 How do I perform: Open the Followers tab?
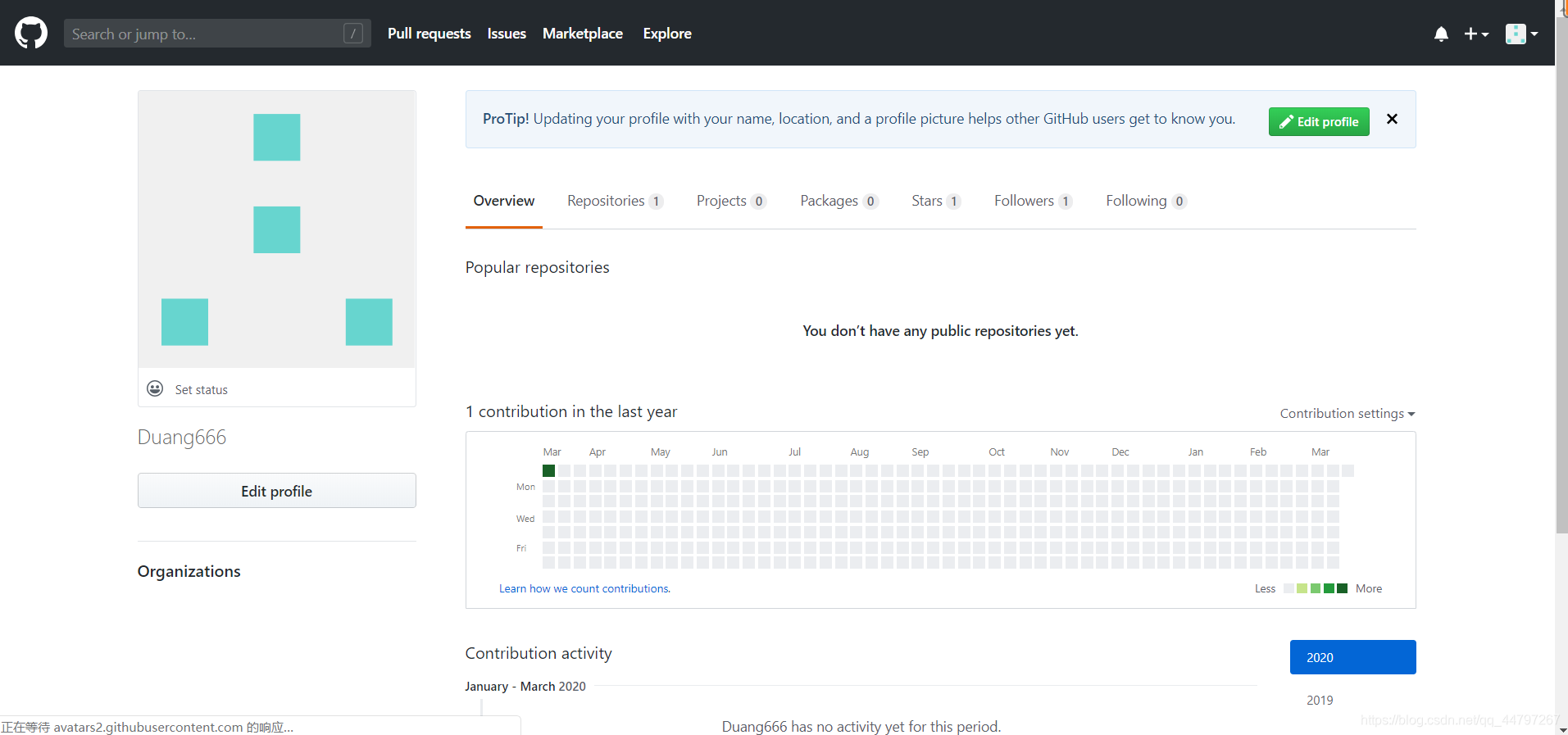tap(1034, 201)
